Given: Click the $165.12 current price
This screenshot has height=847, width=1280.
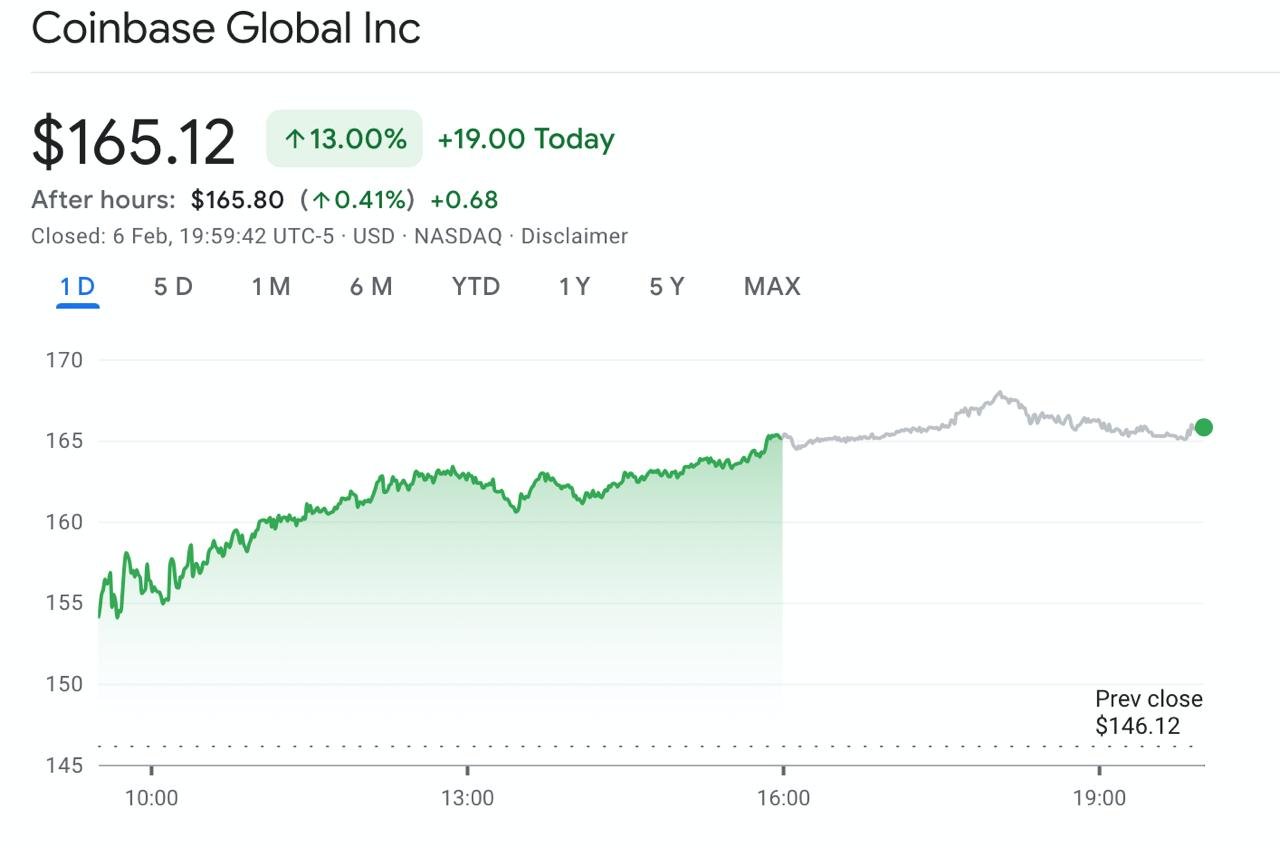Looking at the screenshot, I should click(x=134, y=141).
